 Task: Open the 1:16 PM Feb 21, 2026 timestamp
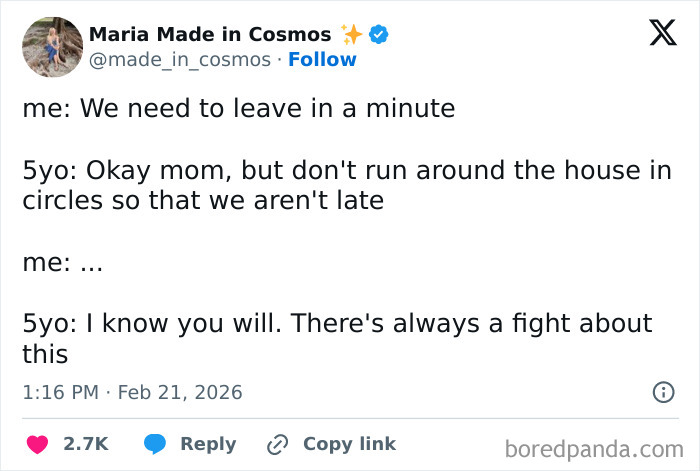[132, 392]
